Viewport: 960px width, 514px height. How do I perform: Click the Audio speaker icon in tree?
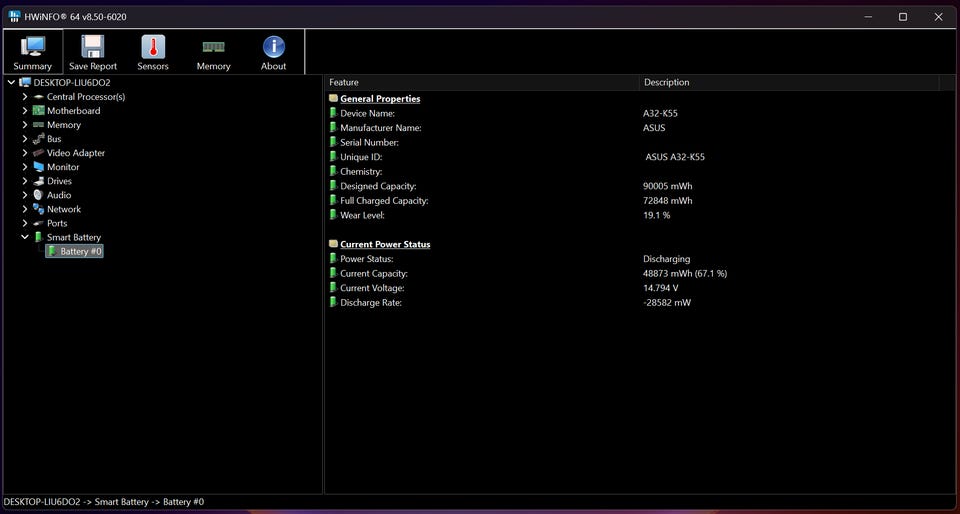(x=39, y=195)
